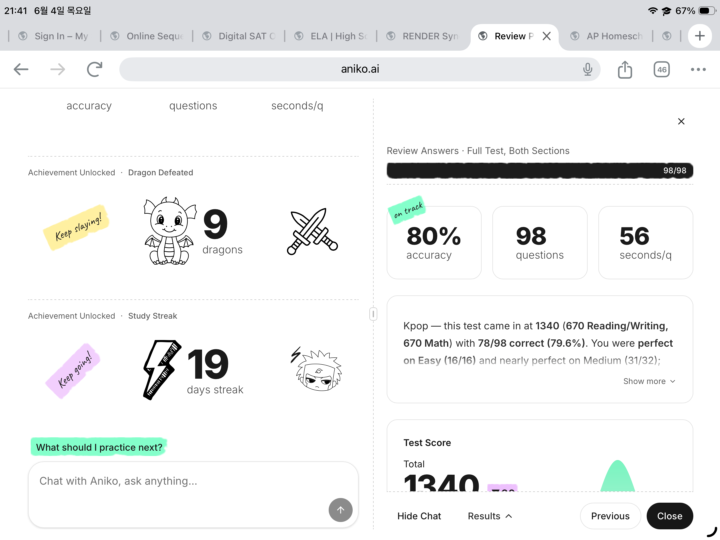
Task: Tap the microphone icon in address bar
Action: point(587,69)
